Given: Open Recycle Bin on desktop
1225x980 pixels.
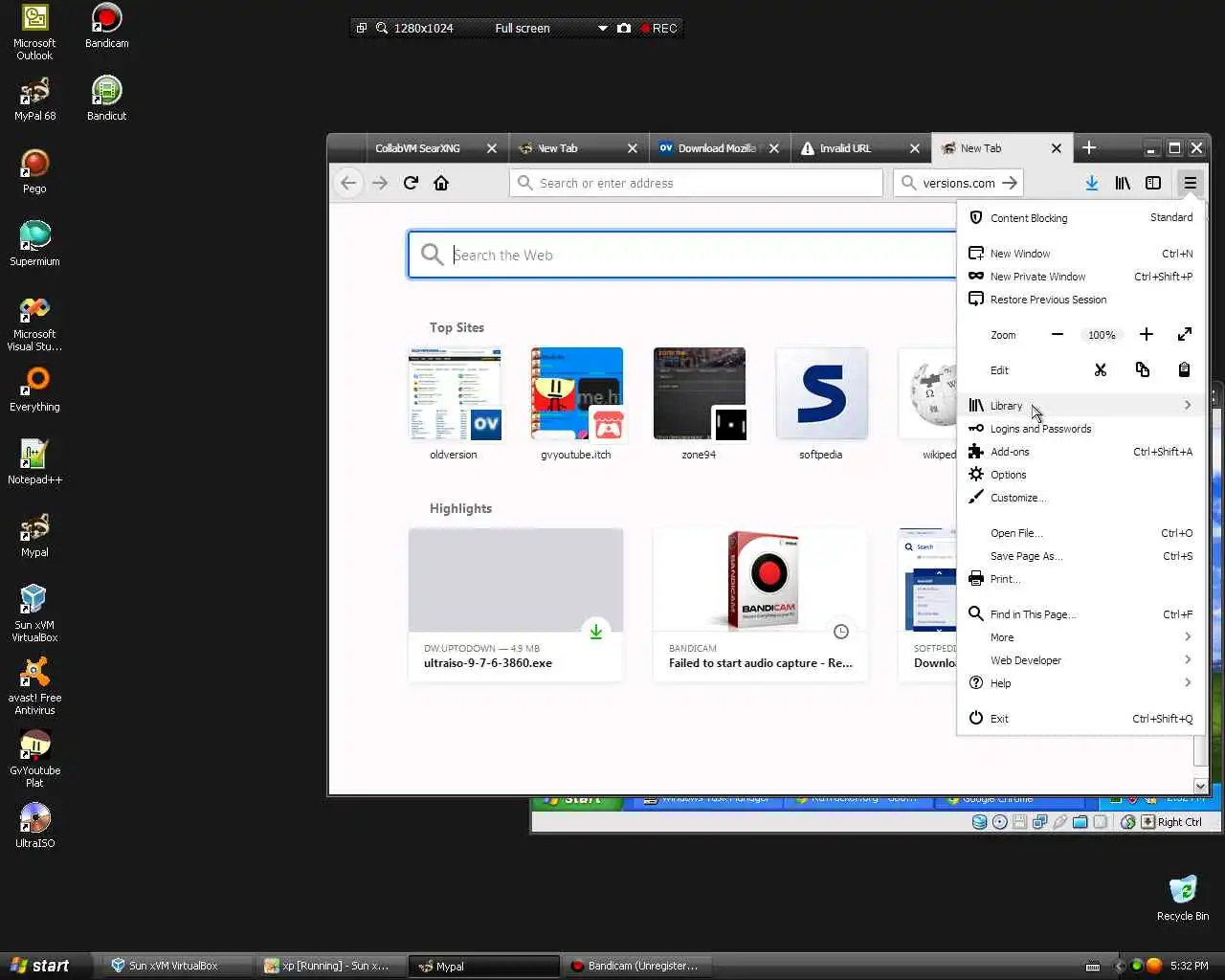Looking at the screenshot, I should click(x=1183, y=898).
